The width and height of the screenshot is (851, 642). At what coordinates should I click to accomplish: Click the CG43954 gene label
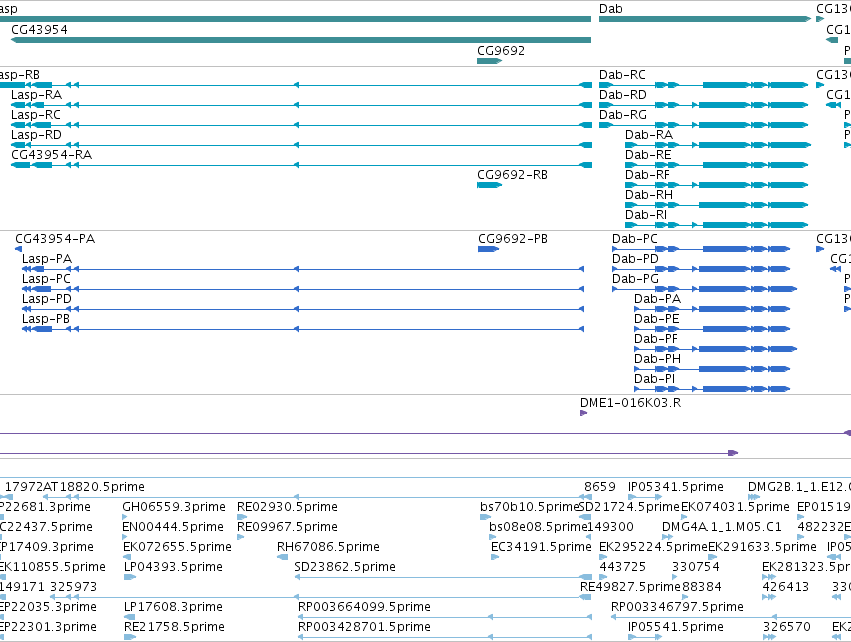coord(40,30)
